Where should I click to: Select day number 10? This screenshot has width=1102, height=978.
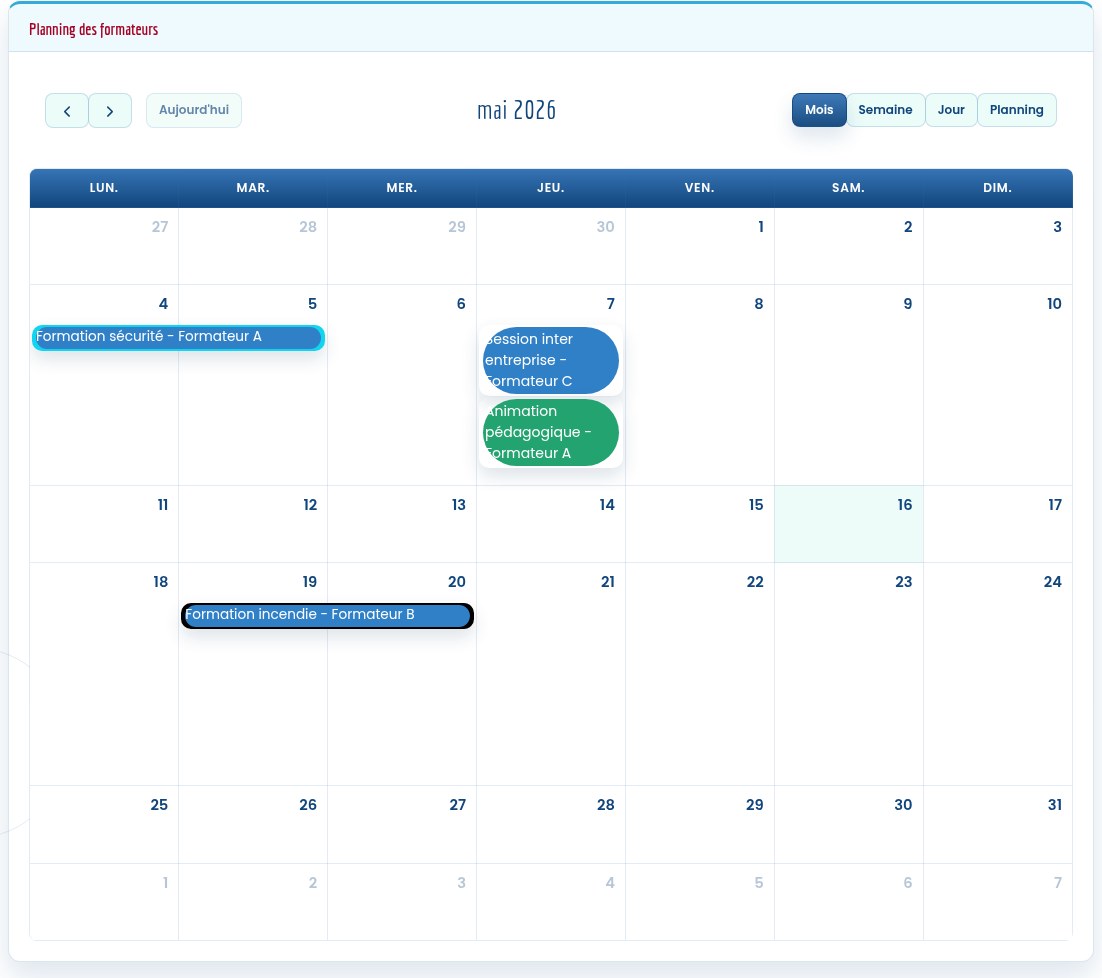coord(1054,304)
